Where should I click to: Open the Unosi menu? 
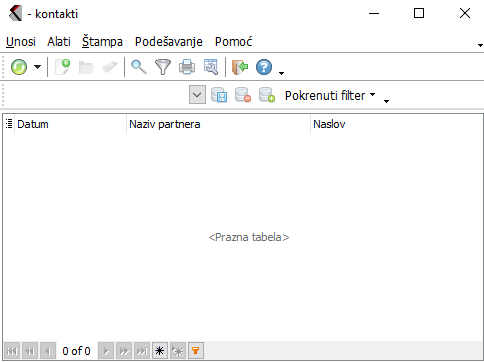tap(21, 42)
